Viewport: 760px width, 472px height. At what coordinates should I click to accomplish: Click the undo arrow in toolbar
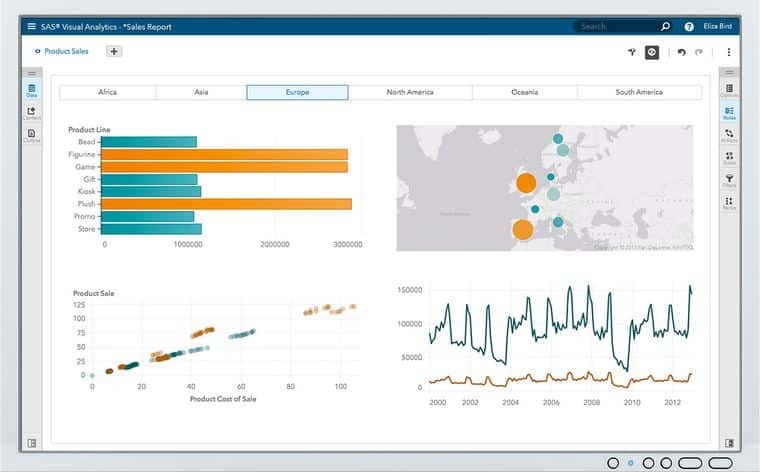[x=681, y=52]
